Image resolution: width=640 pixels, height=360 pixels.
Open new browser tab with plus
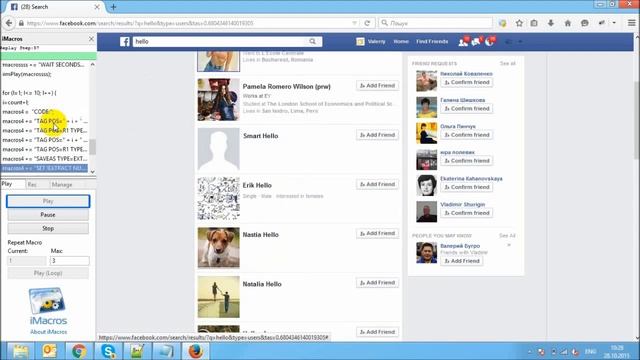click(x=113, y=7)
